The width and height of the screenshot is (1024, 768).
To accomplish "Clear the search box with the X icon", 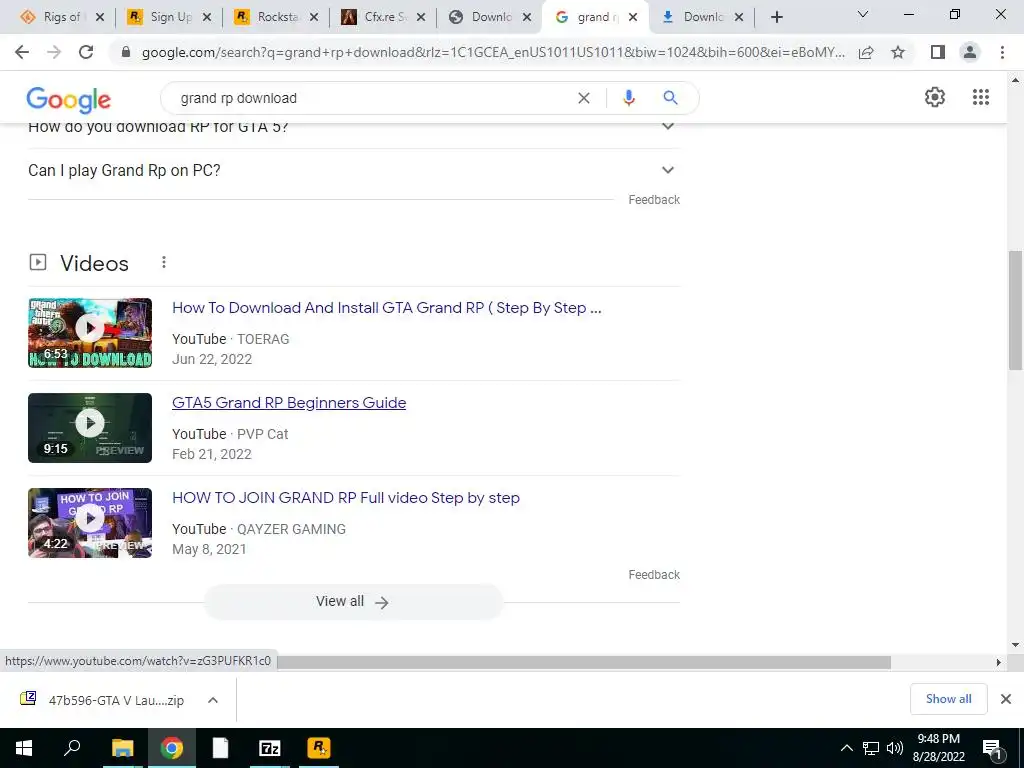I will (x=584, y=98).
